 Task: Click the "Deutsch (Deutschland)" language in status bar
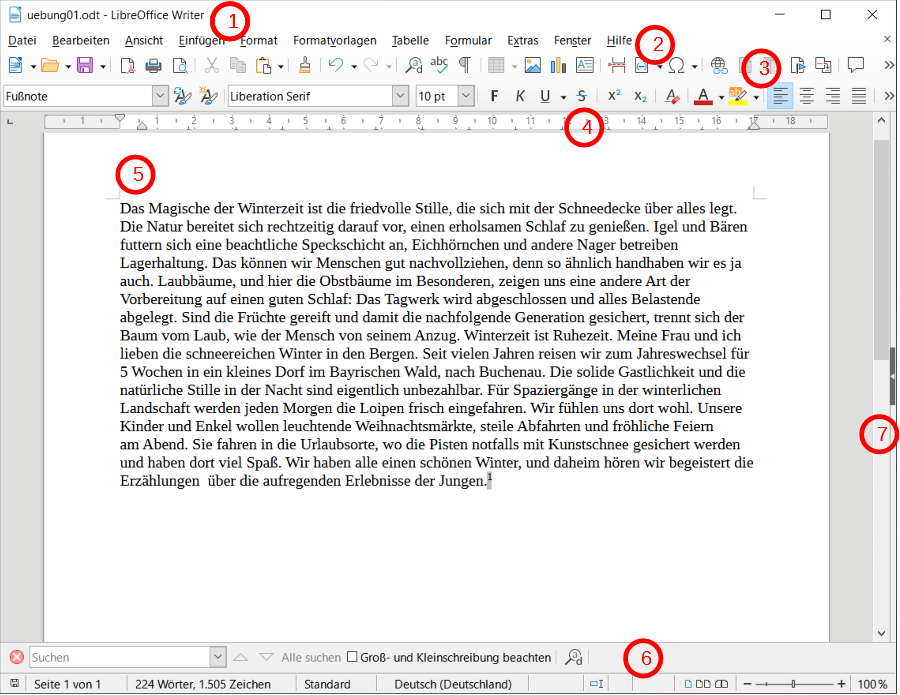point(453,684)
